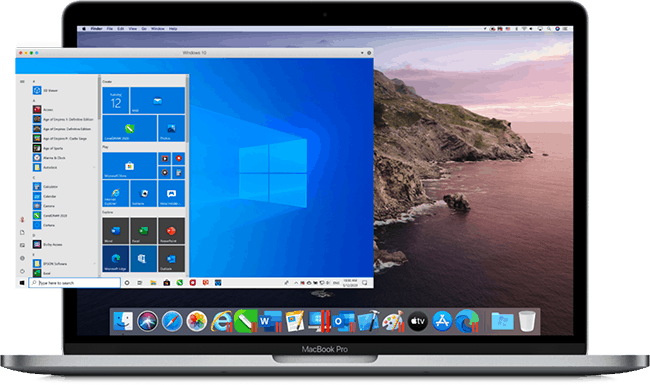Open the PowerPoint tile under Explore

[171, 230]
